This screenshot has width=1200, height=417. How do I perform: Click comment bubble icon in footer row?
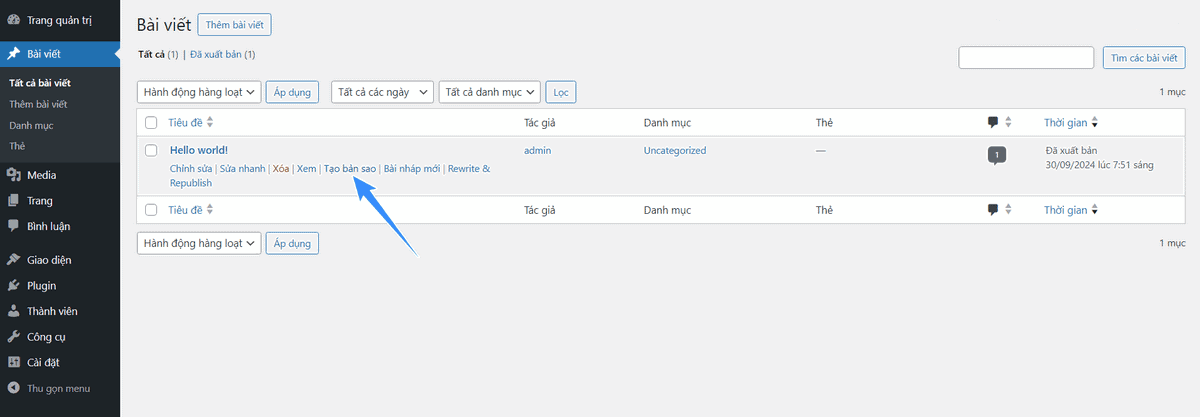993,210
